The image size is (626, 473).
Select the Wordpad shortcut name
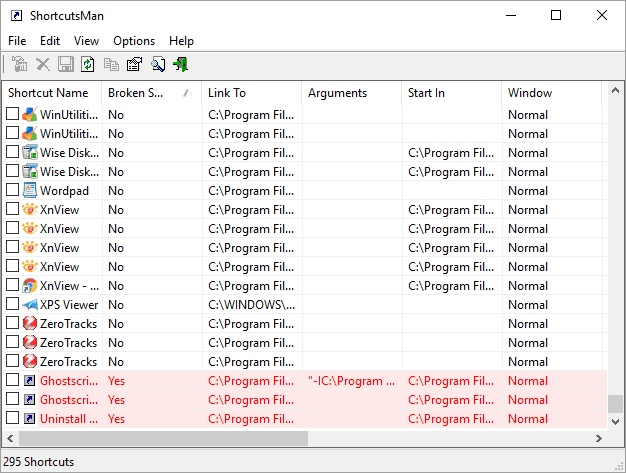pyautogui.click(x=64, y=191)
